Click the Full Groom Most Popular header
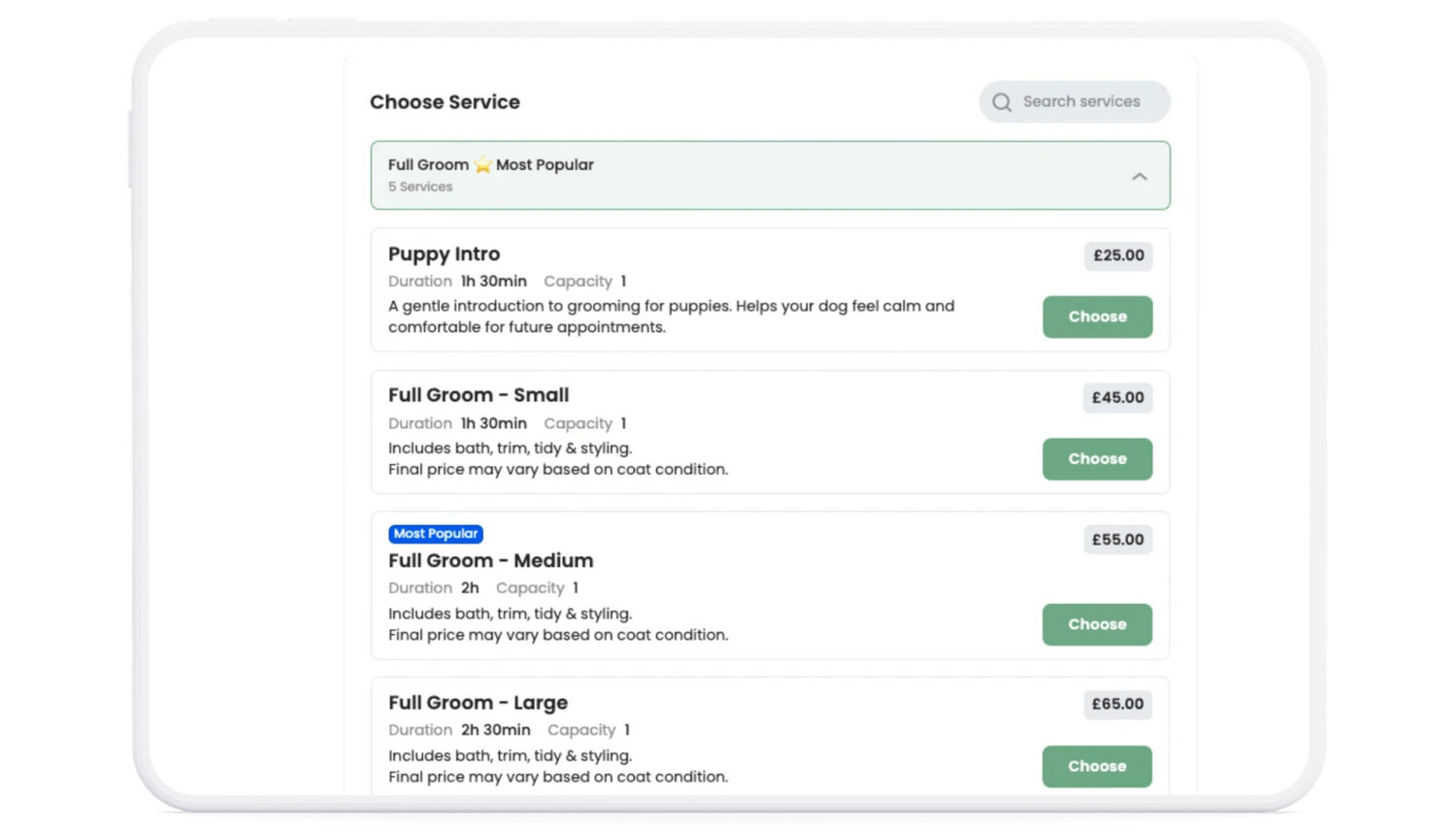This screenshot has height=832, width=1456. tap(770, 176)
